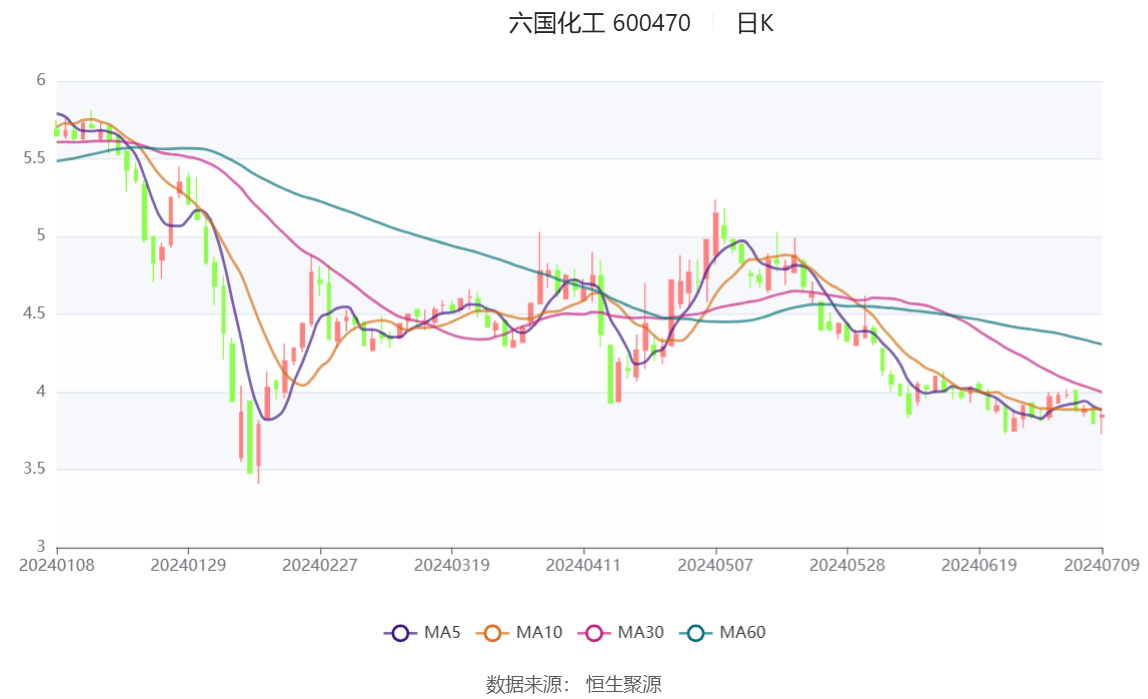Click the 20240227 date axis label
Image resolution: width=1148 pixels, height=699 pixels.
(x=320, y=565)
